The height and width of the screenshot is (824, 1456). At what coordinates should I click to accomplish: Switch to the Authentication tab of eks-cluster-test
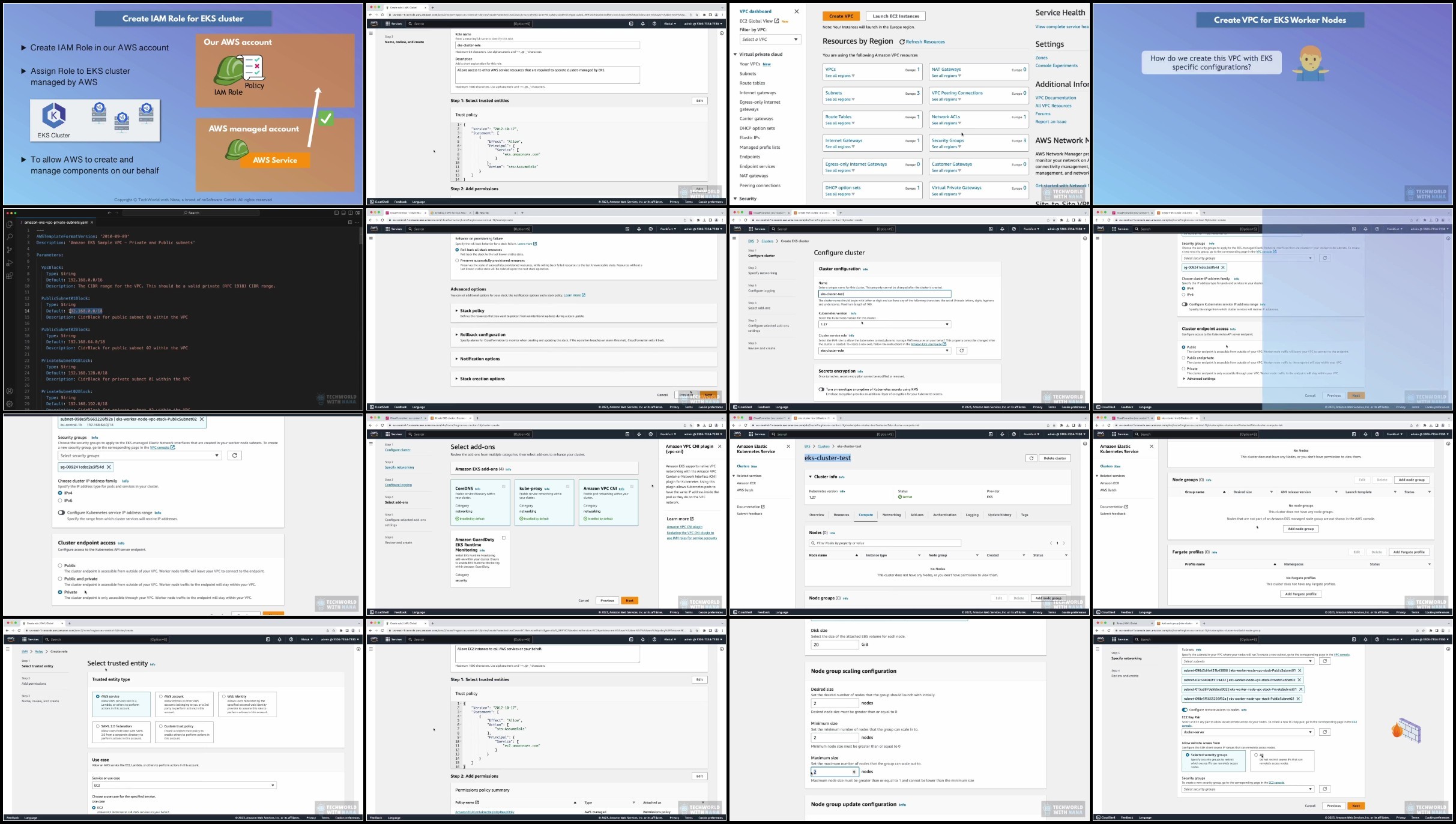[944, 515]
